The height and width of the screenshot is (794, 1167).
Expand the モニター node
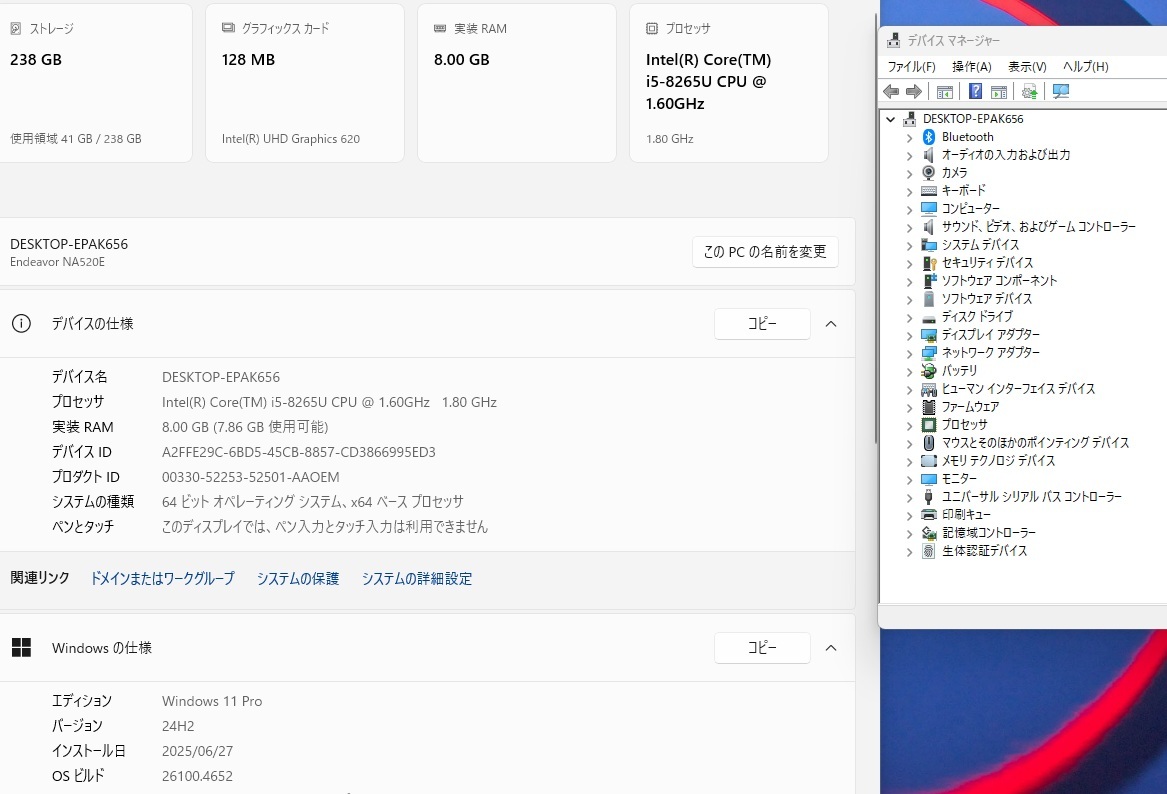point(909,480)
